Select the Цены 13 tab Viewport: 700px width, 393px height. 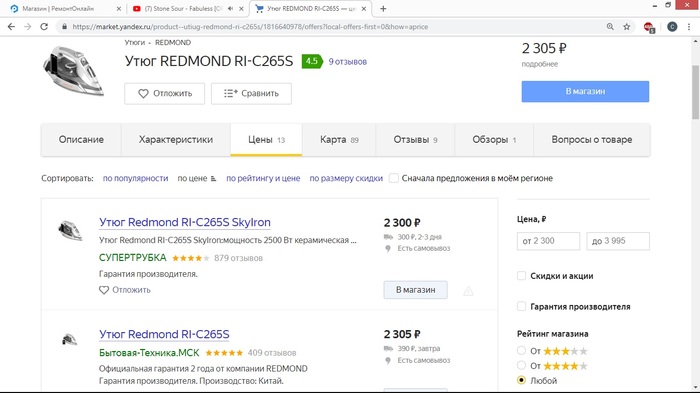click(x=266, y=140)
